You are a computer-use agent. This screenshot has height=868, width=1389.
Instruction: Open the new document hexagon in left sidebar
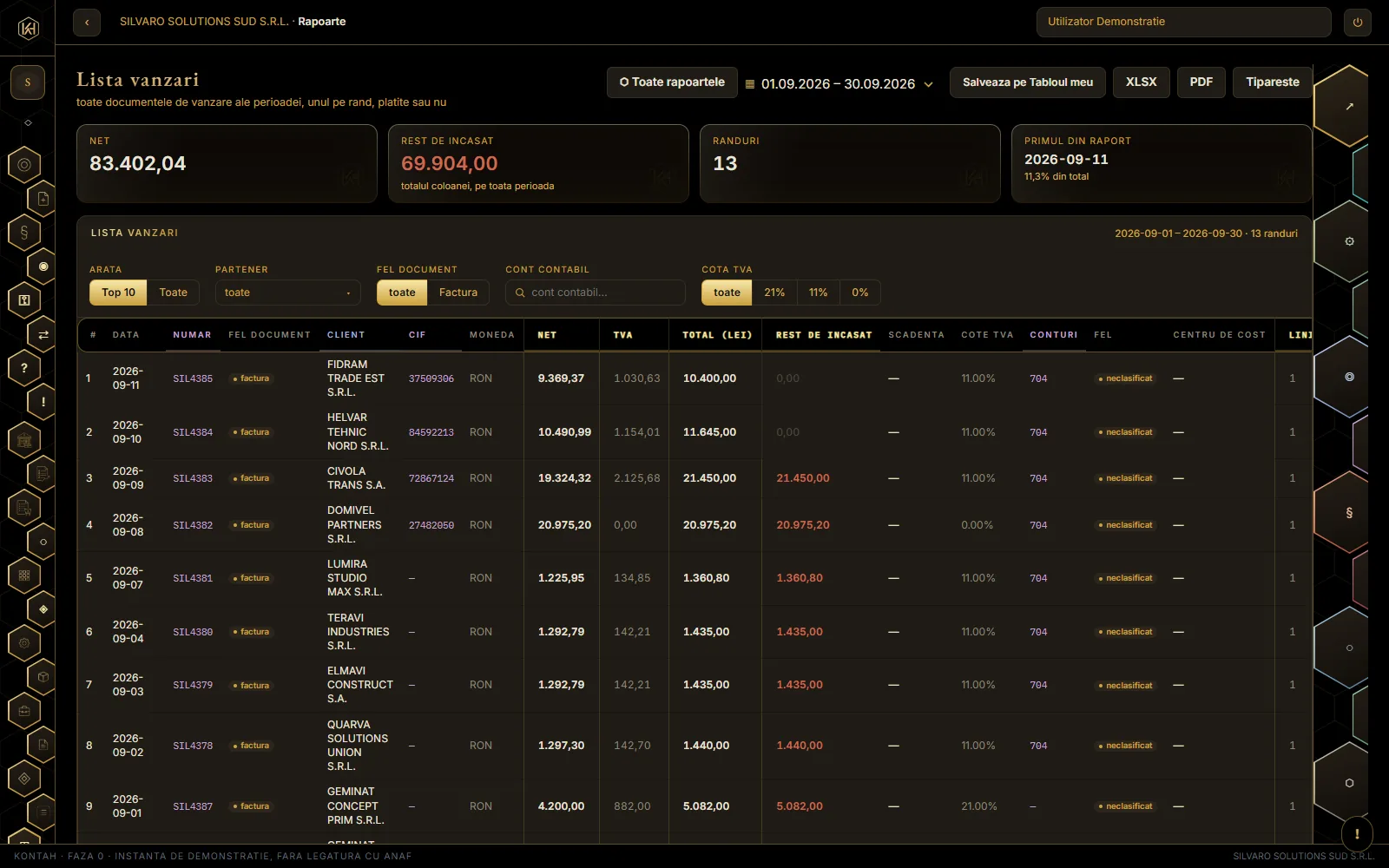tap(43, 199)
